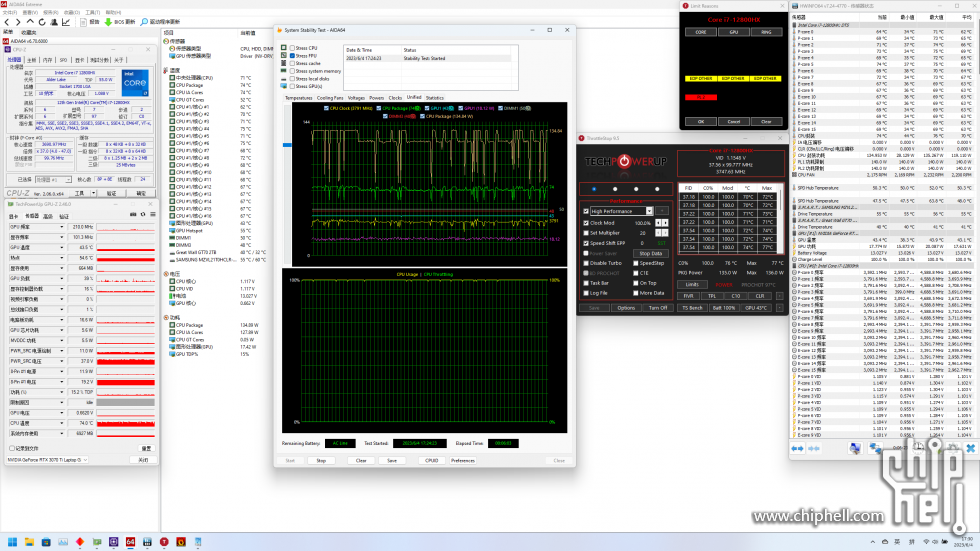The height and width of the screenshot is (551, 980).
Task: Click GPU-Z screenshot camera icon
Action: pyautogui.click(x=133, y=214)
